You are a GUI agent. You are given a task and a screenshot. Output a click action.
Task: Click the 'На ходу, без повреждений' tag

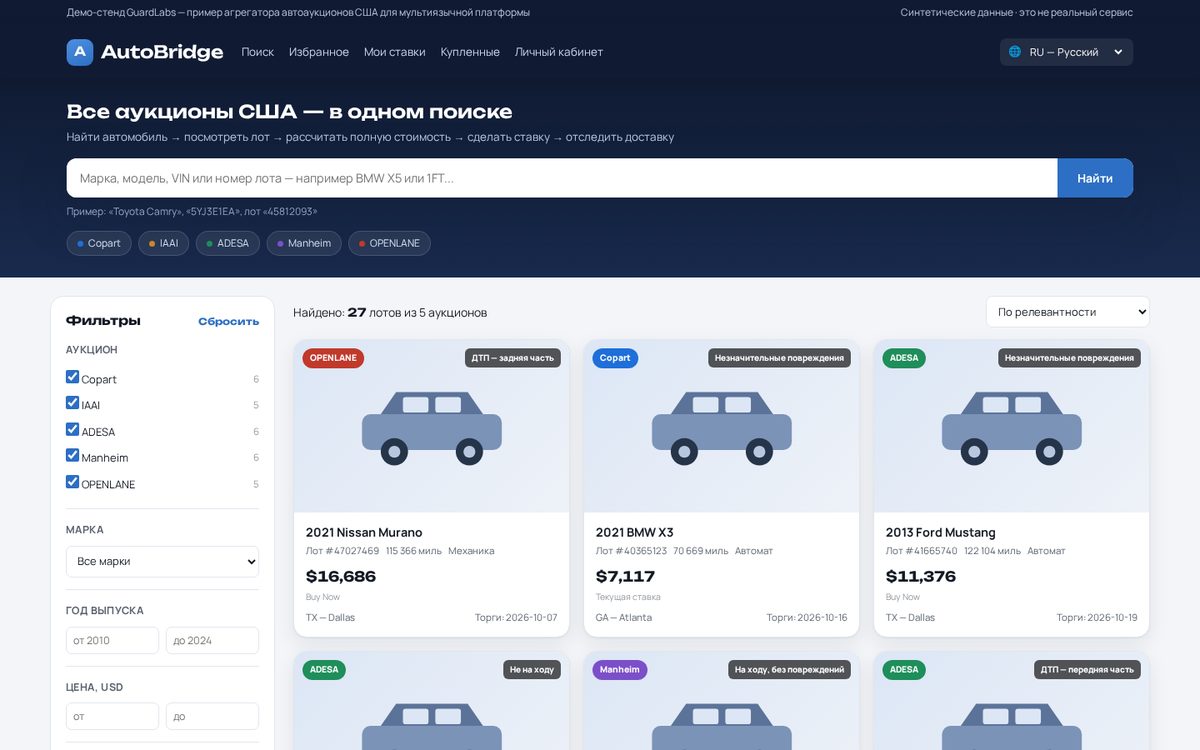[x=790, y=670]
